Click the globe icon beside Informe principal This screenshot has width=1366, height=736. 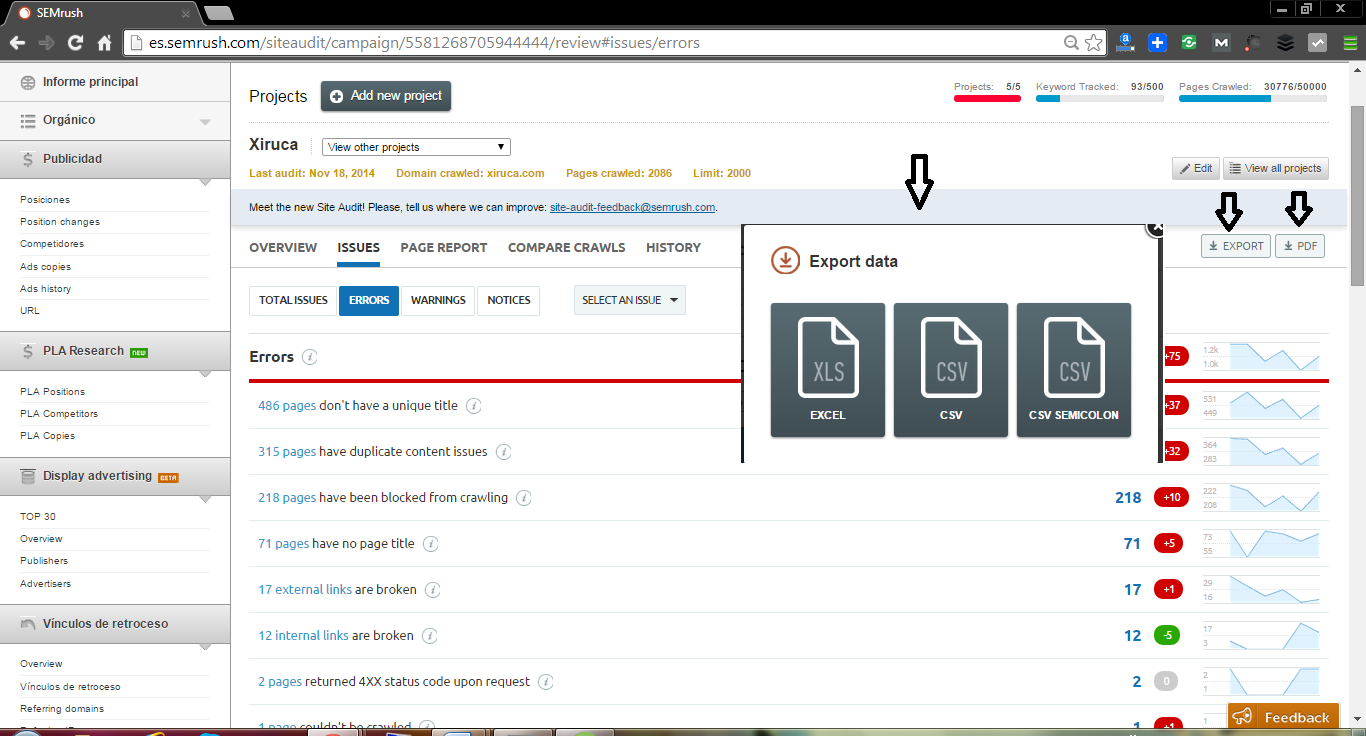[x=29, y=84]
